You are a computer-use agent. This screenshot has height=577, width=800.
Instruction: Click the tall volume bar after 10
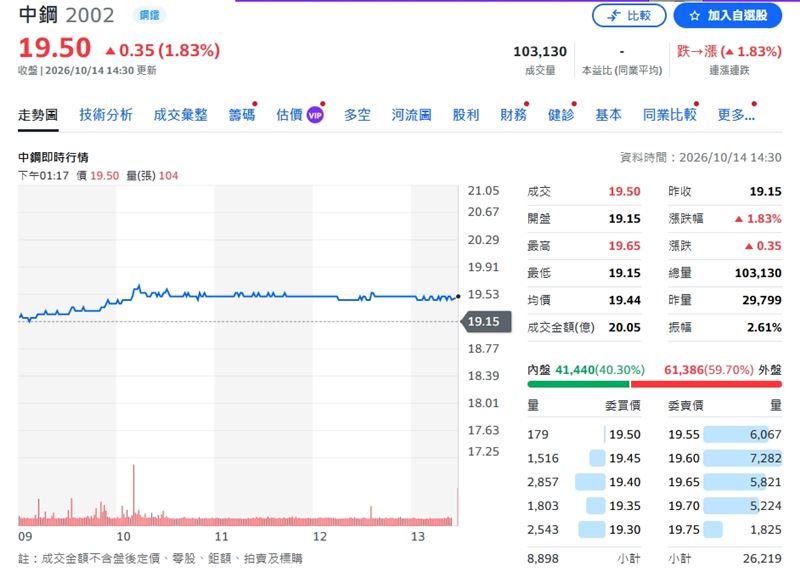click(134, 494)
